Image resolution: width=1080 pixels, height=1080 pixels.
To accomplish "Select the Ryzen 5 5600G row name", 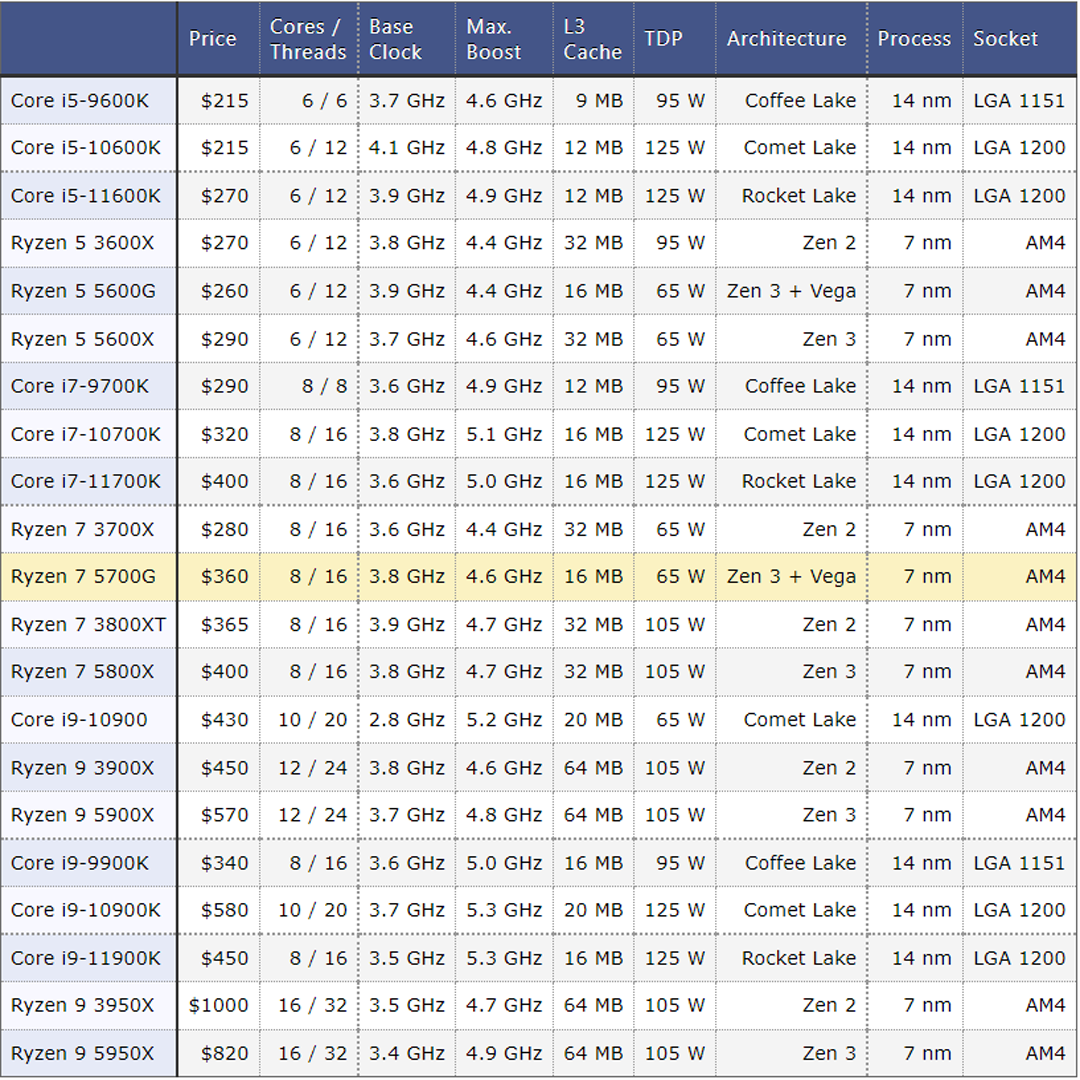I will point(83,292).
